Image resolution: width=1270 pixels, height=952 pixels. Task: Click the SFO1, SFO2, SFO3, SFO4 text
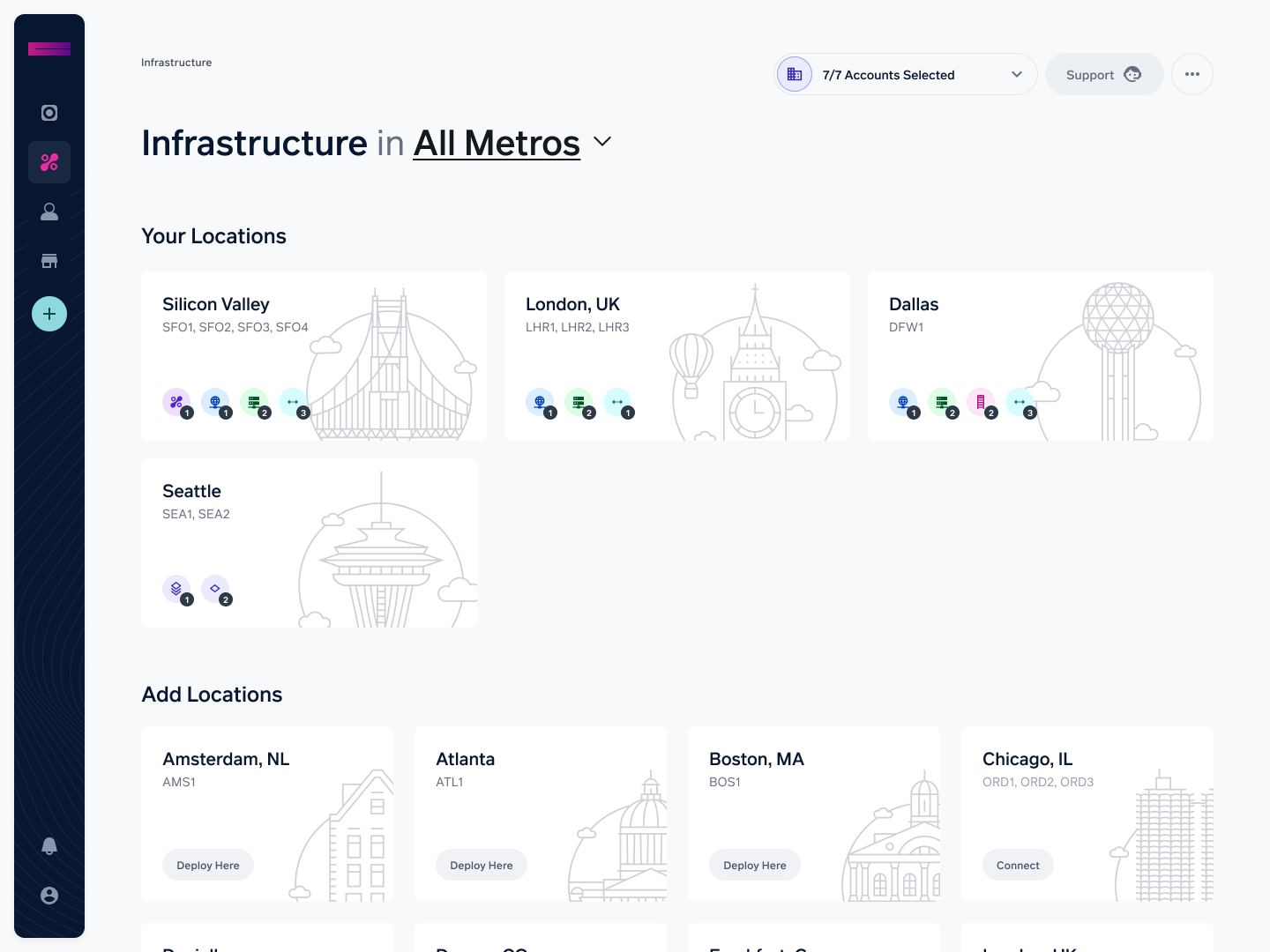pos(235,327)
